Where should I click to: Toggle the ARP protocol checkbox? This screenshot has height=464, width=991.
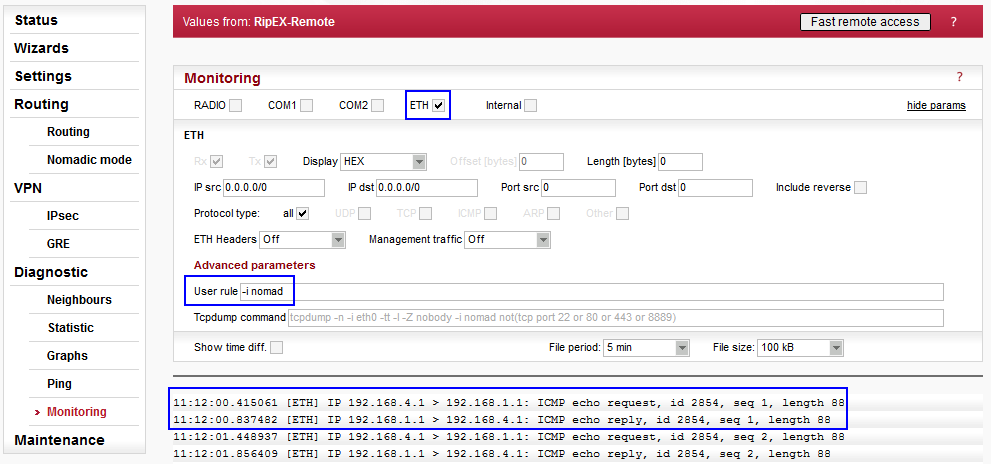554,213
